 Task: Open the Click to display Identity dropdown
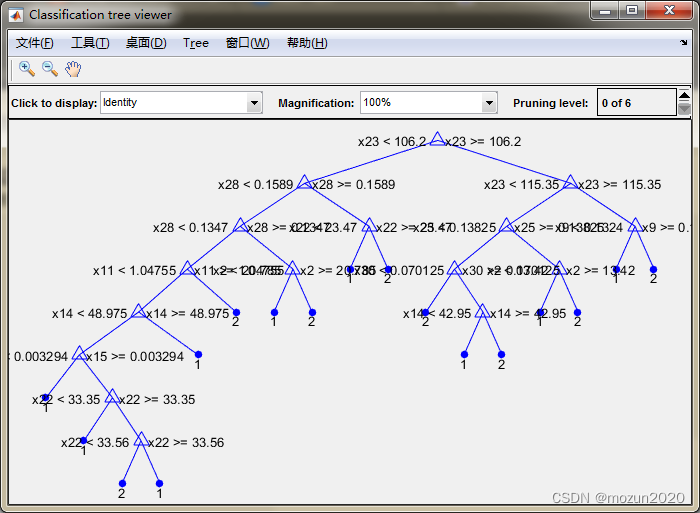pyautogui.click(x=182, y=103)
